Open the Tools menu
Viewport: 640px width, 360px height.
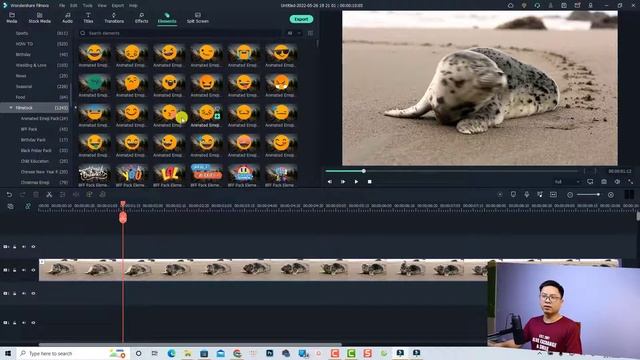click(x=87, y=6)
